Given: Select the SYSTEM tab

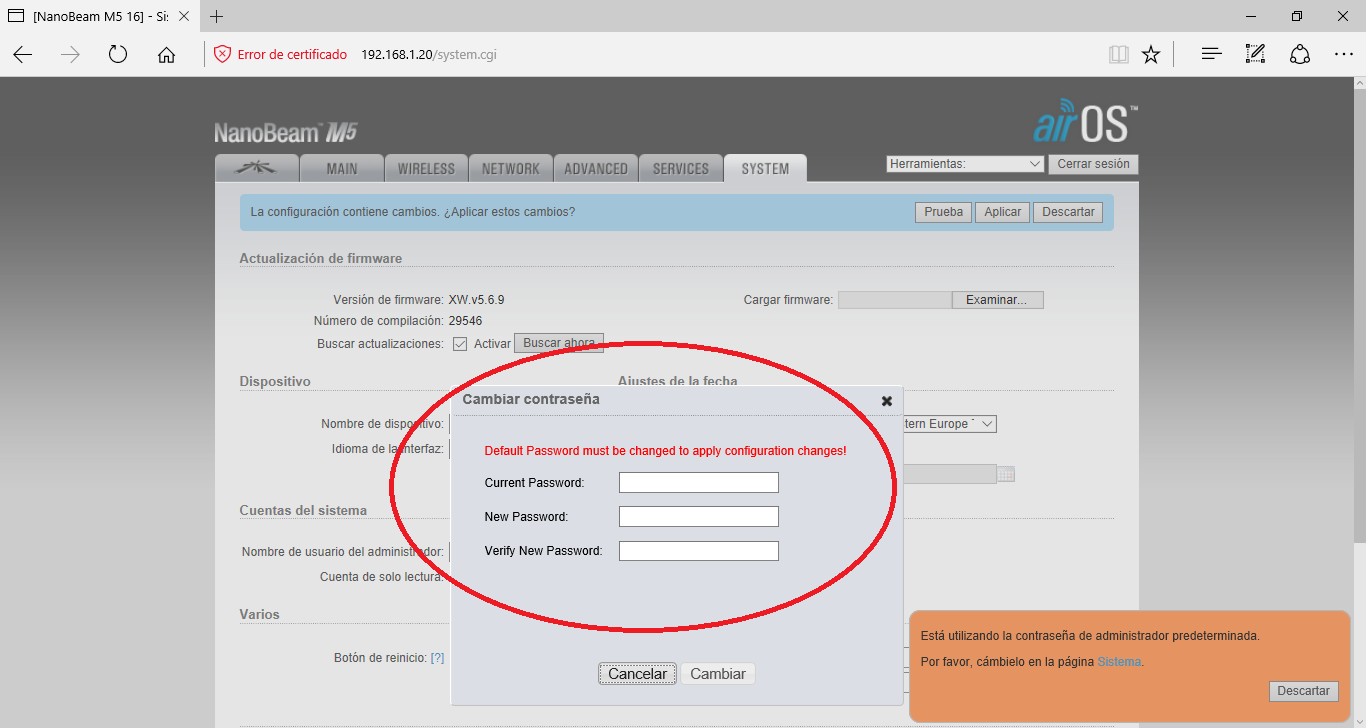Looking at the screenshot, I should point(765,169).
